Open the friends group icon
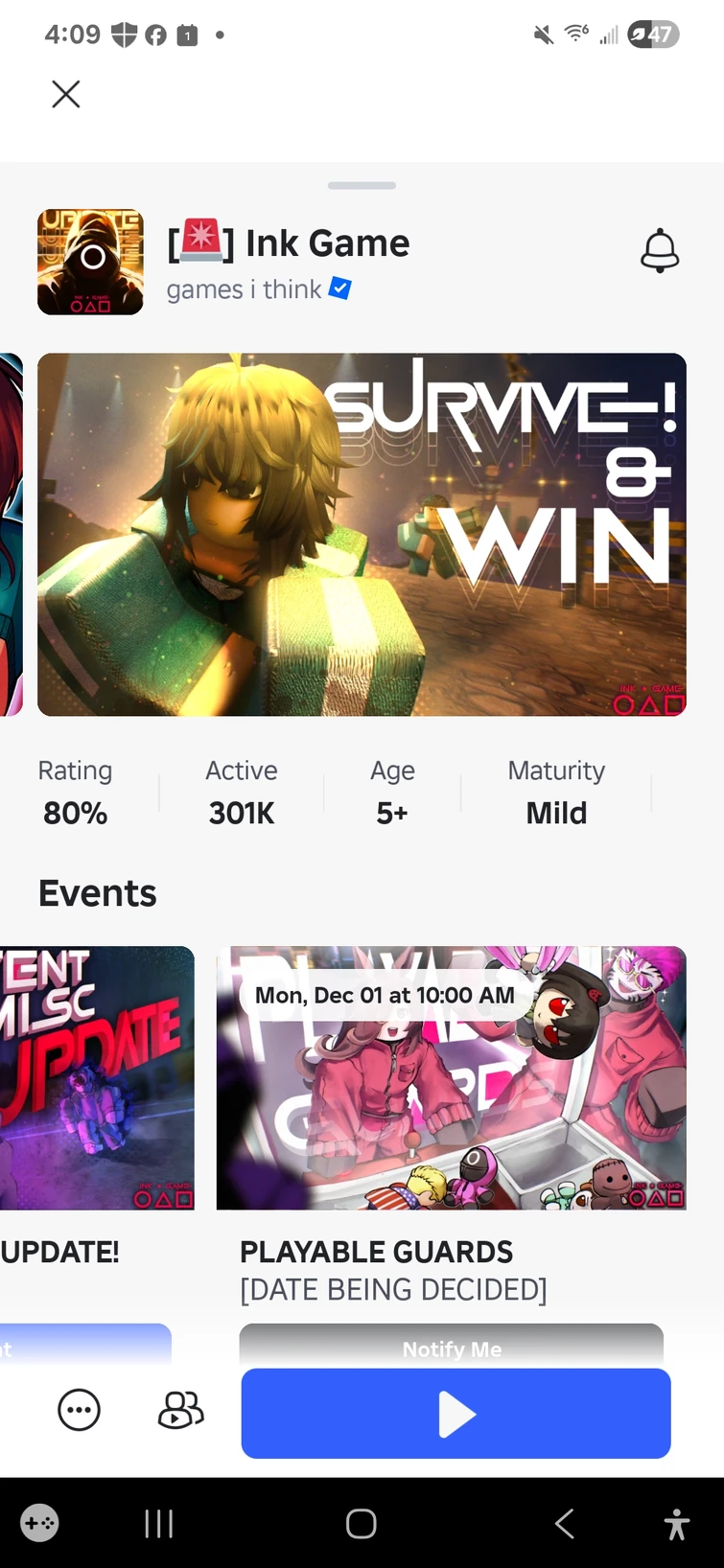The image size is (724, 1568). (x=180, y=1410)
